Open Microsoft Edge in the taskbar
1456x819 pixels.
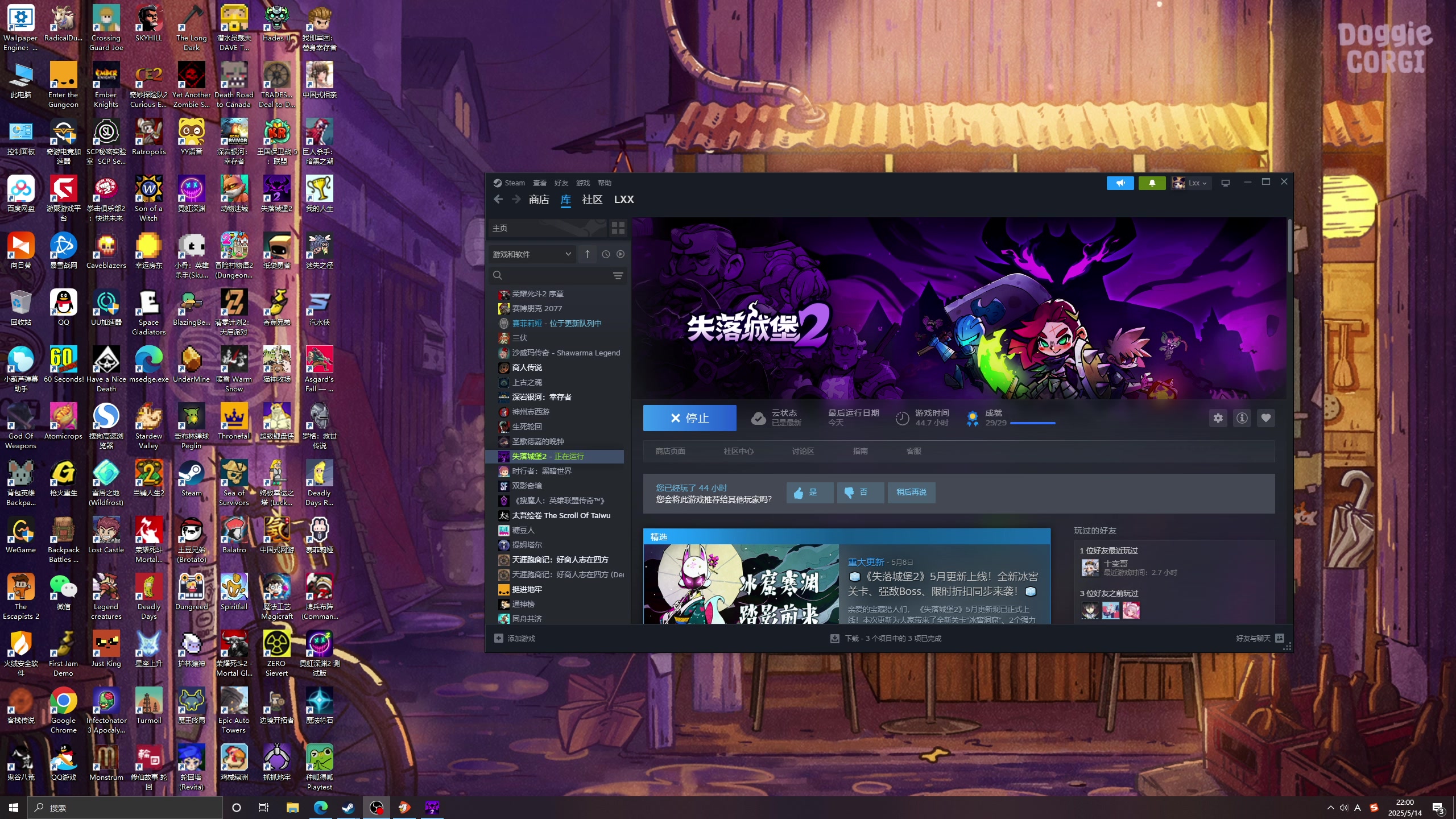(320, 808)
